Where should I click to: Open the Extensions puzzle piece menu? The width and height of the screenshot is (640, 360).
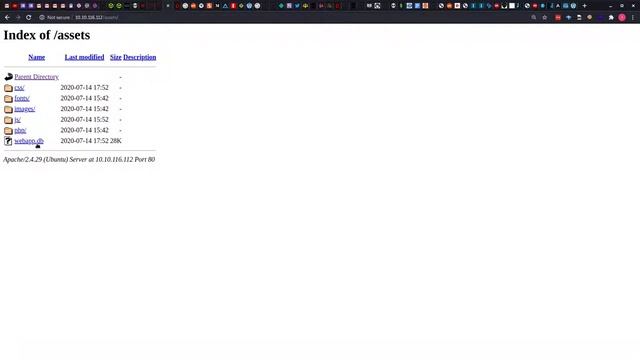(611, 18)
